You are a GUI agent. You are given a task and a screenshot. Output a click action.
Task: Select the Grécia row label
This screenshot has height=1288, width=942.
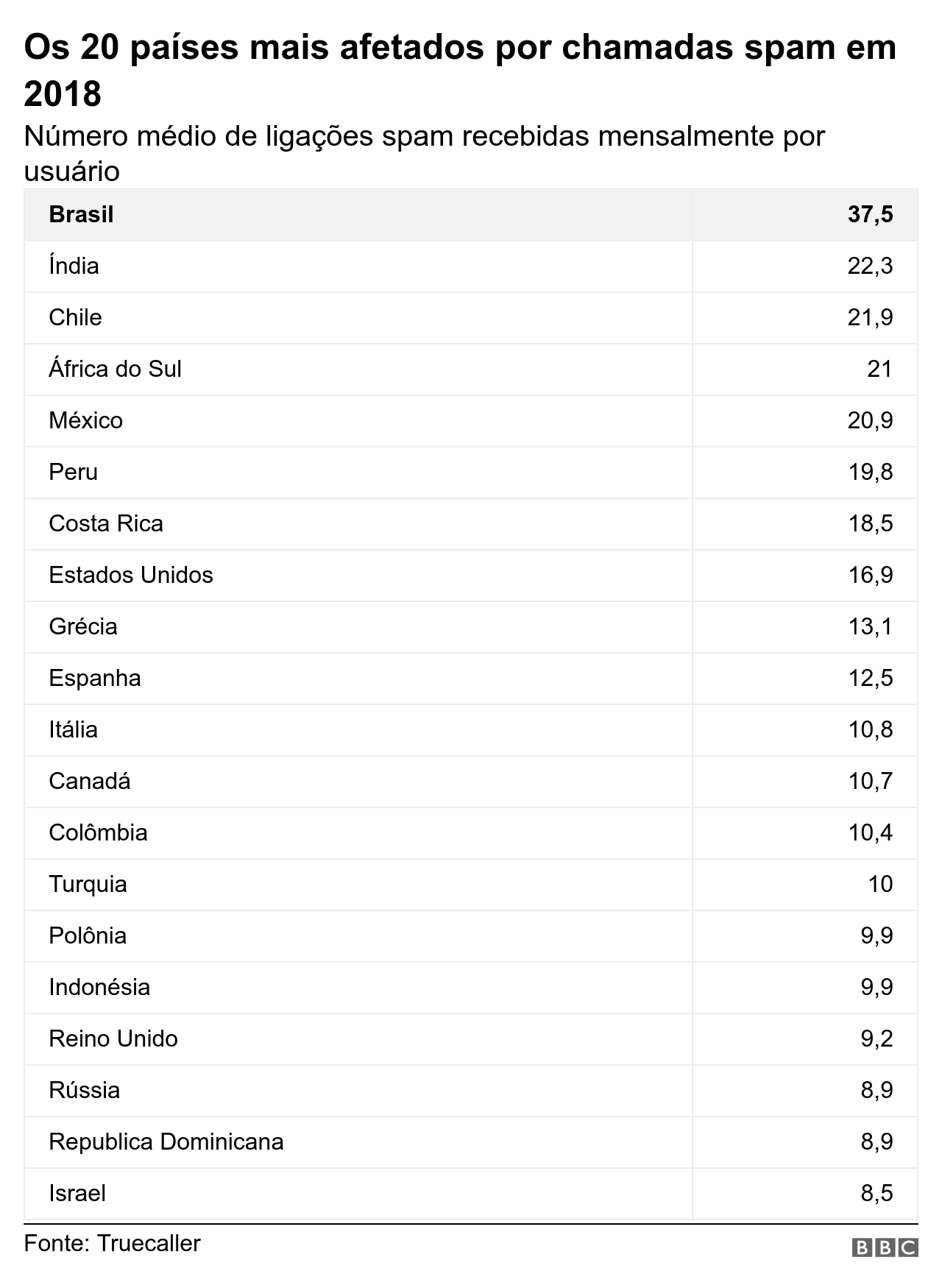click(83, 626)
